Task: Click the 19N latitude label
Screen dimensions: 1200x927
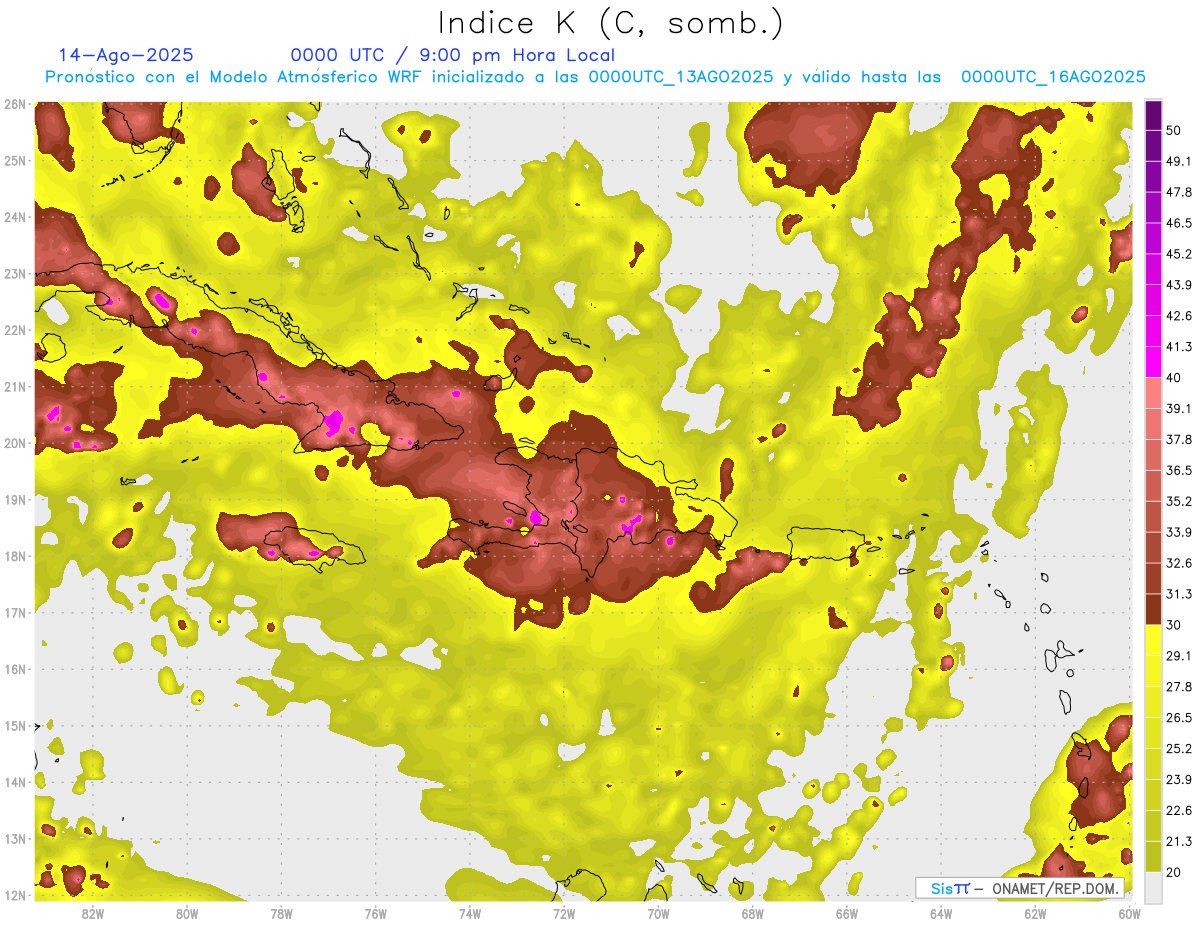Action: coord(15,499)
